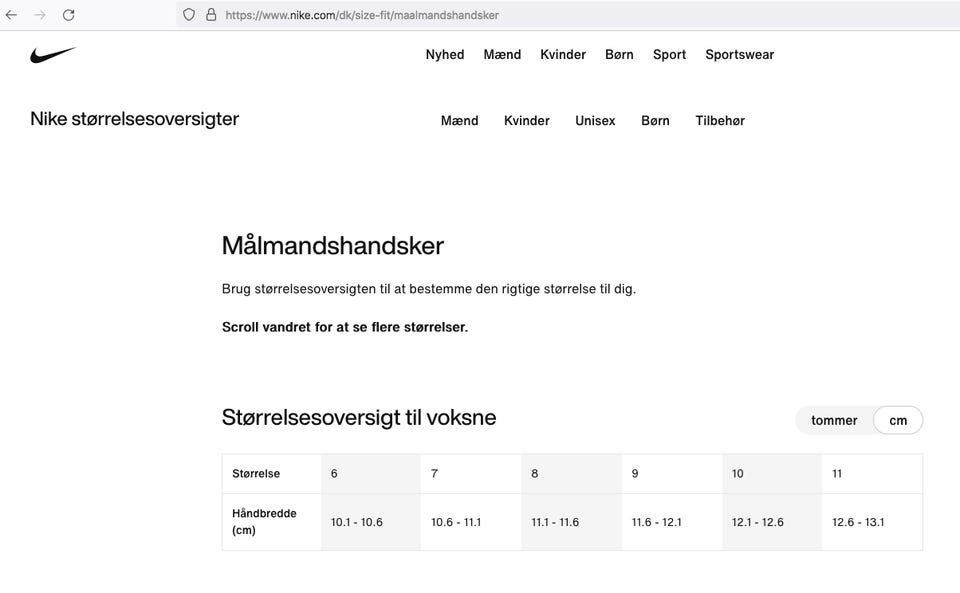960x593 pixels.
Task: Select Tilbehør size chart category
Action: click(720, 121)
